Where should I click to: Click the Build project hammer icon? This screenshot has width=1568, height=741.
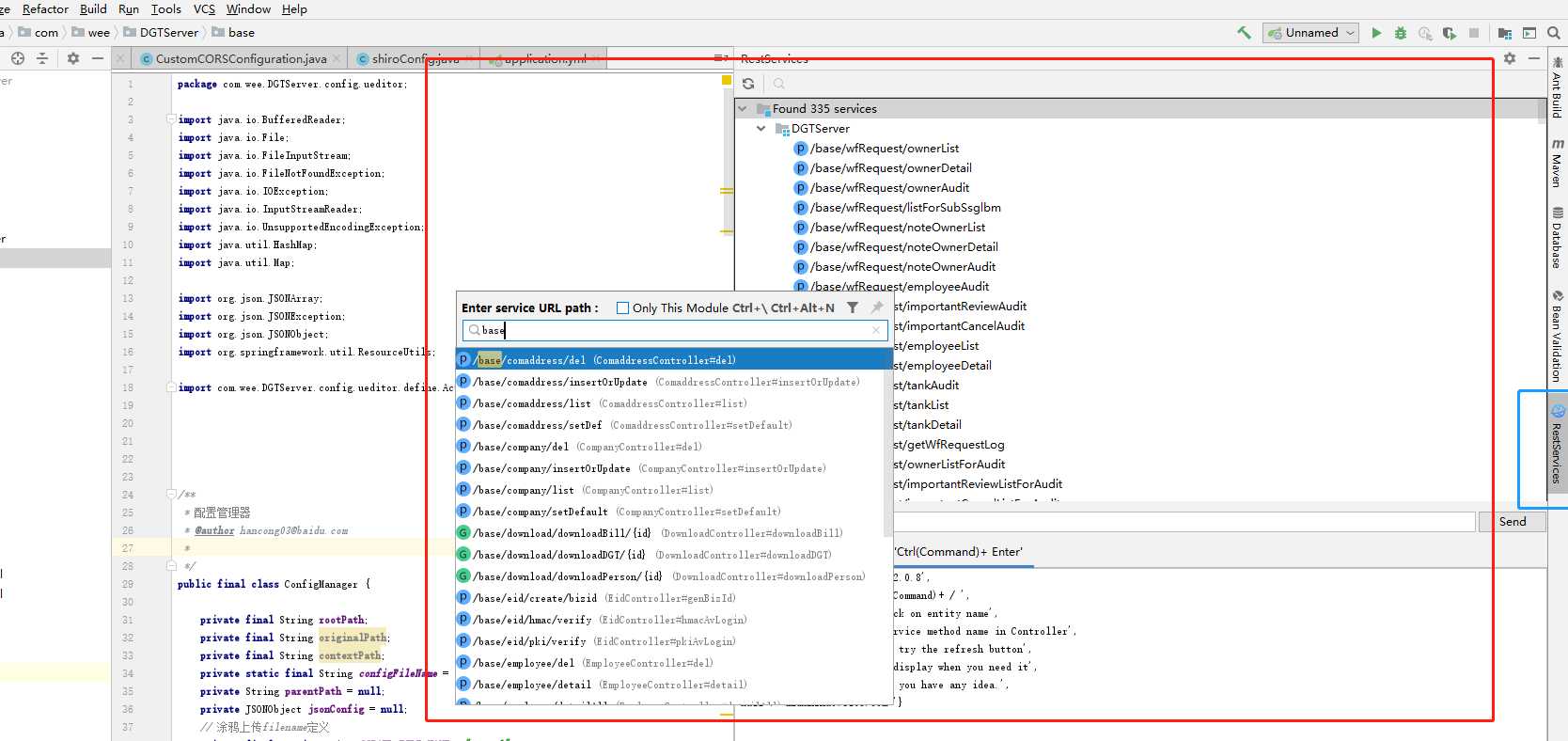(1244, 33)
